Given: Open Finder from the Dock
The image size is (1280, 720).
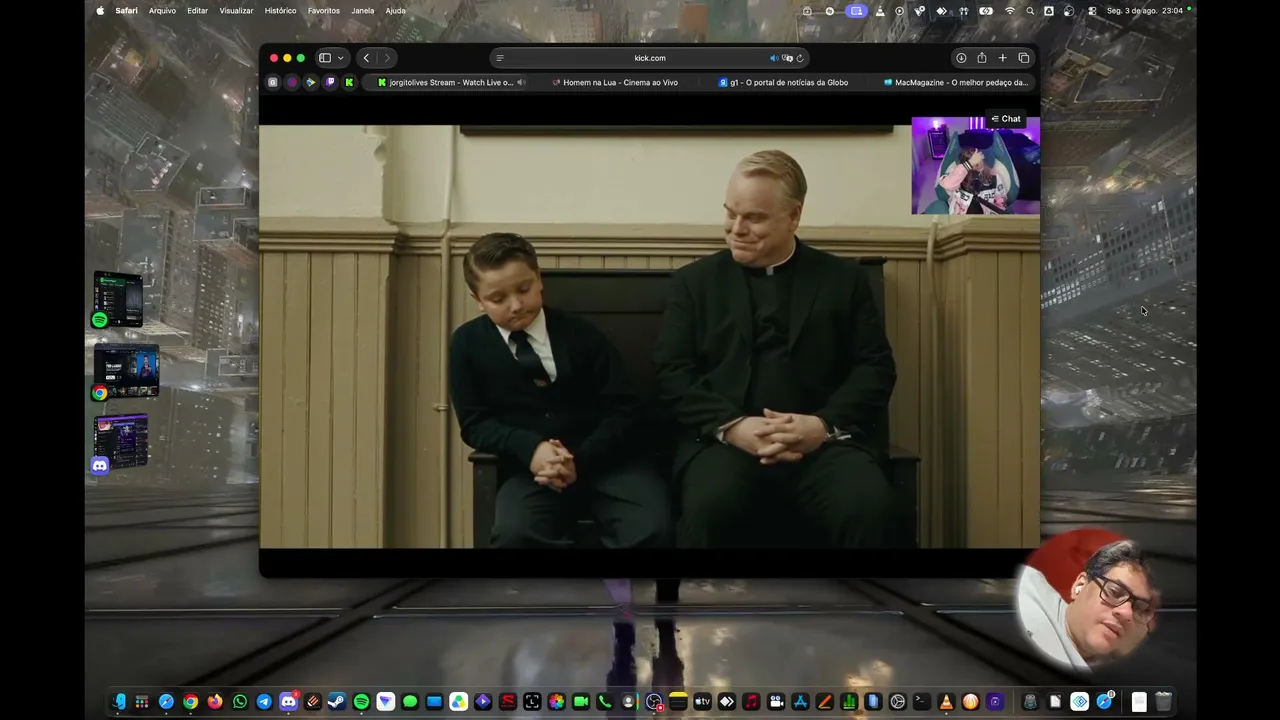Looking at the screenshot, I should [118, 702].
